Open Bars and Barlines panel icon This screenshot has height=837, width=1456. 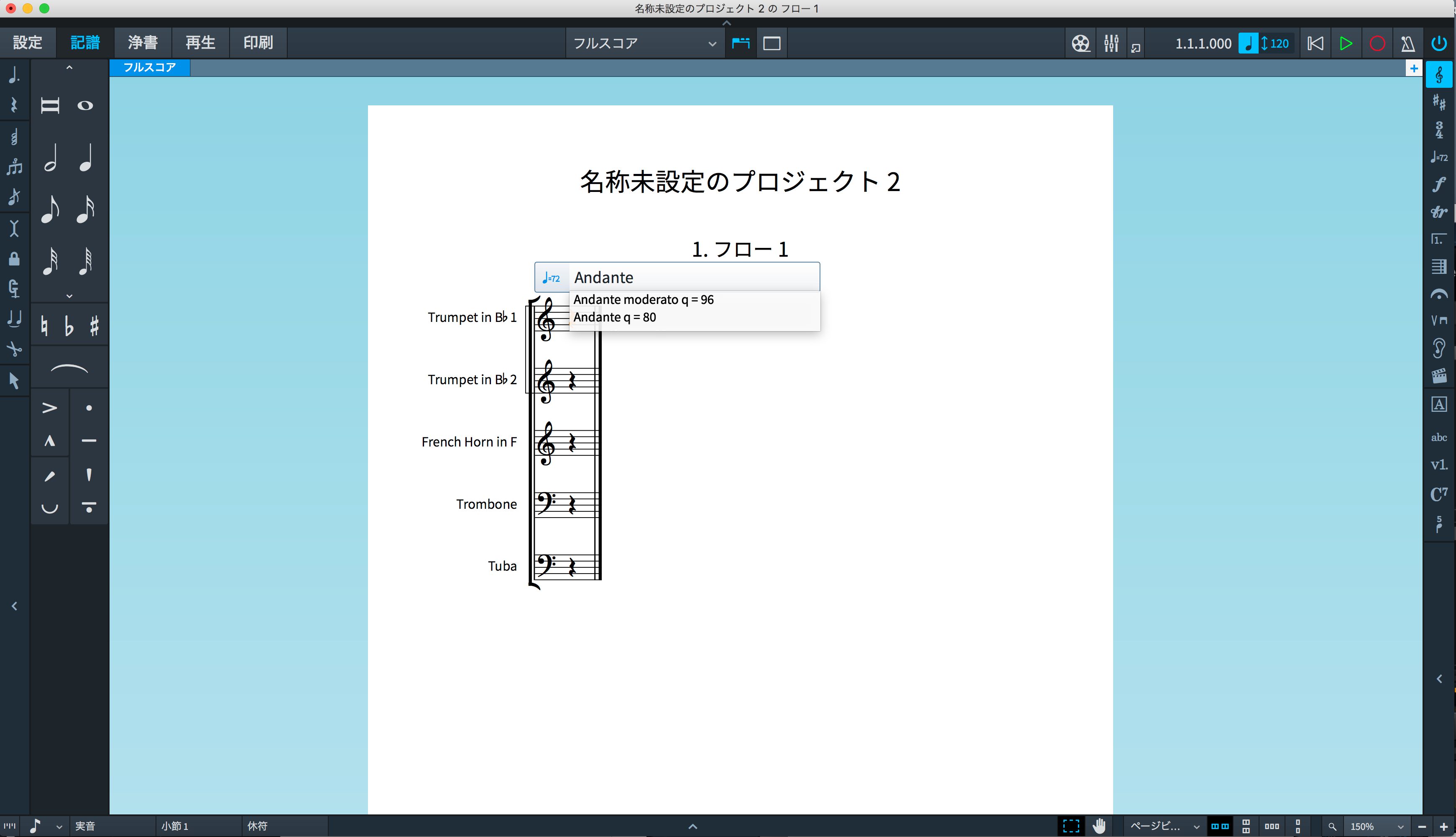(1439, 267)
